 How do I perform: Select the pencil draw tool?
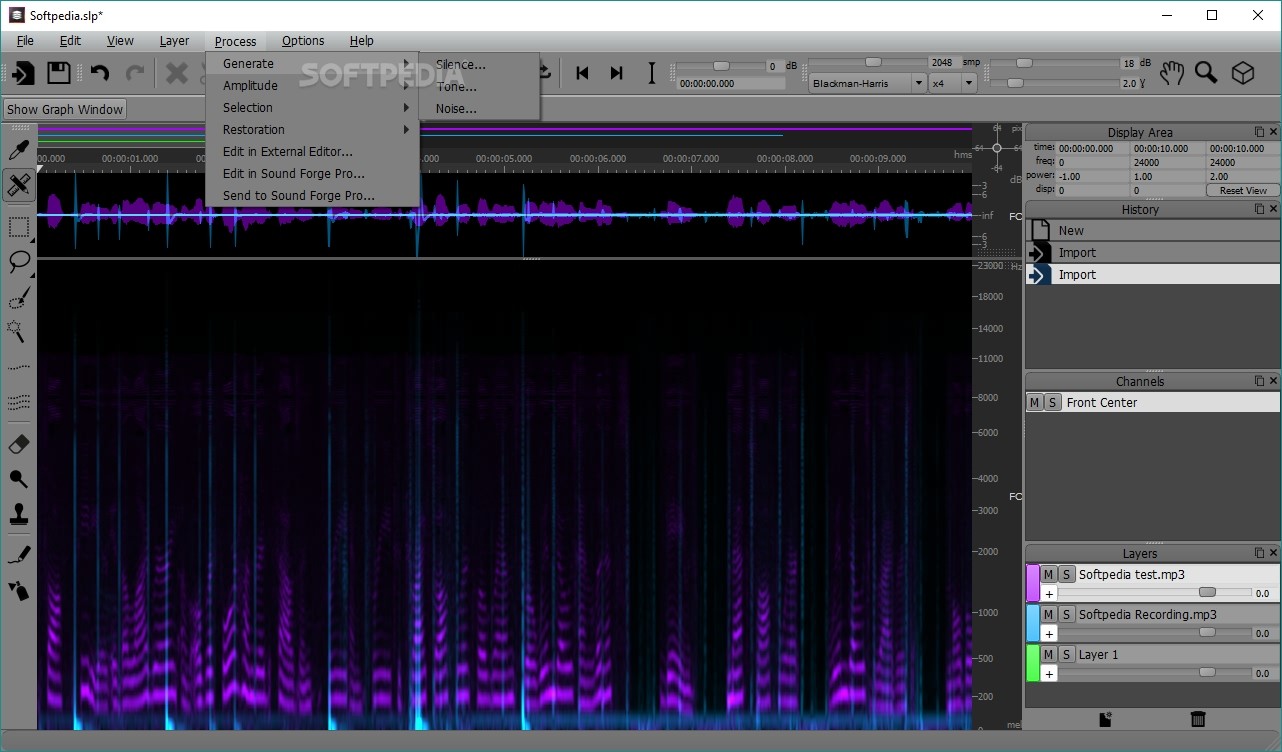[18, 554]
